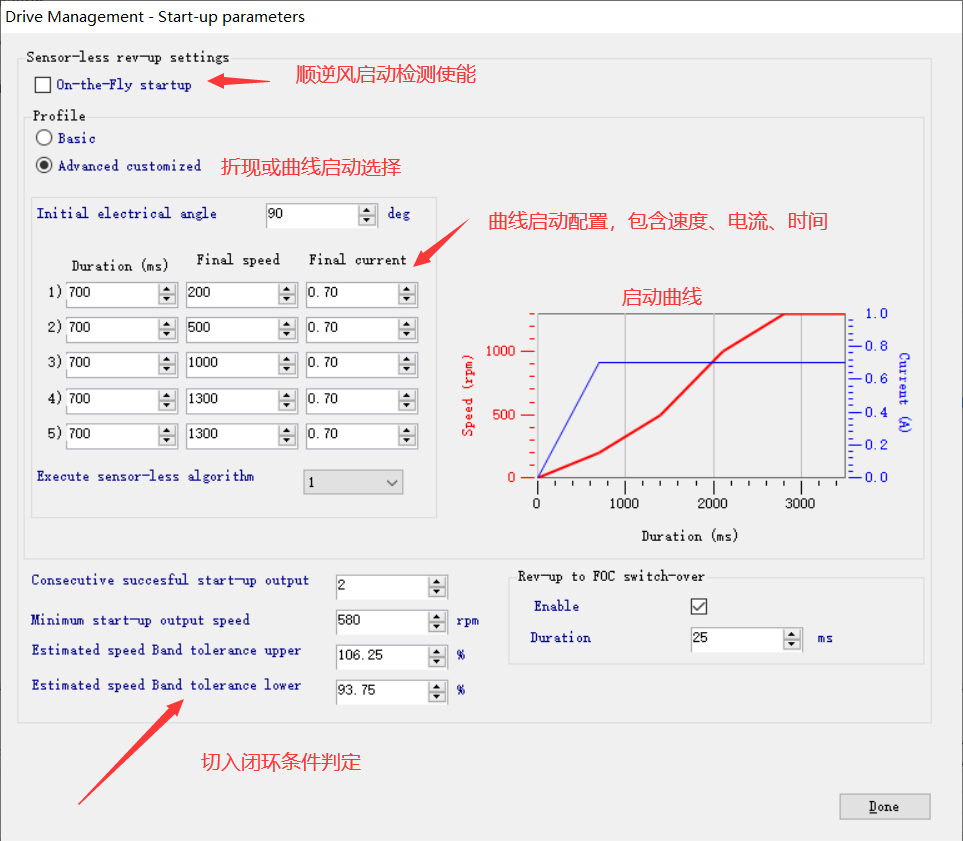Click the Initial electrical angle label
Screen dimensions: 963x841
pyautogui.click(x=127, y=214)
